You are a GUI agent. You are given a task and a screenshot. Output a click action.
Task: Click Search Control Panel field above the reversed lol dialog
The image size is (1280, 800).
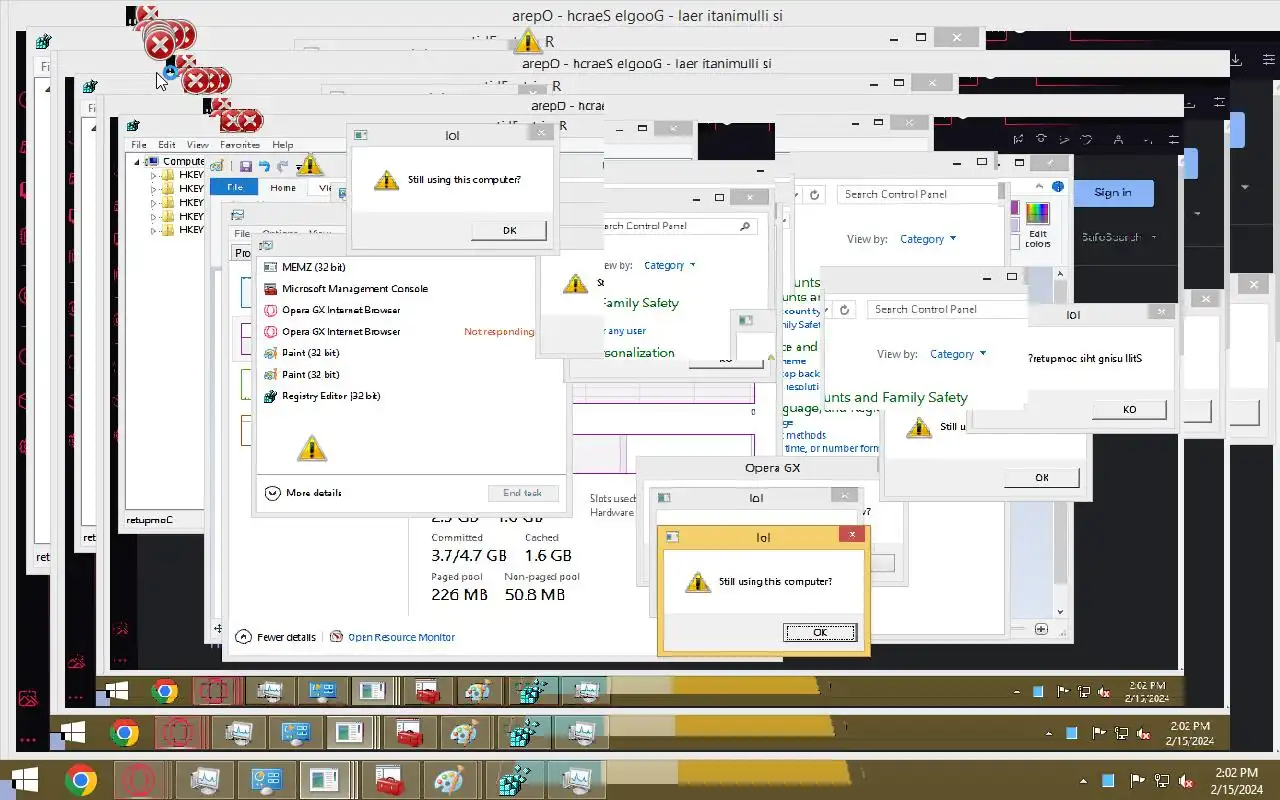pyautogui.click(x=948, y=309)
